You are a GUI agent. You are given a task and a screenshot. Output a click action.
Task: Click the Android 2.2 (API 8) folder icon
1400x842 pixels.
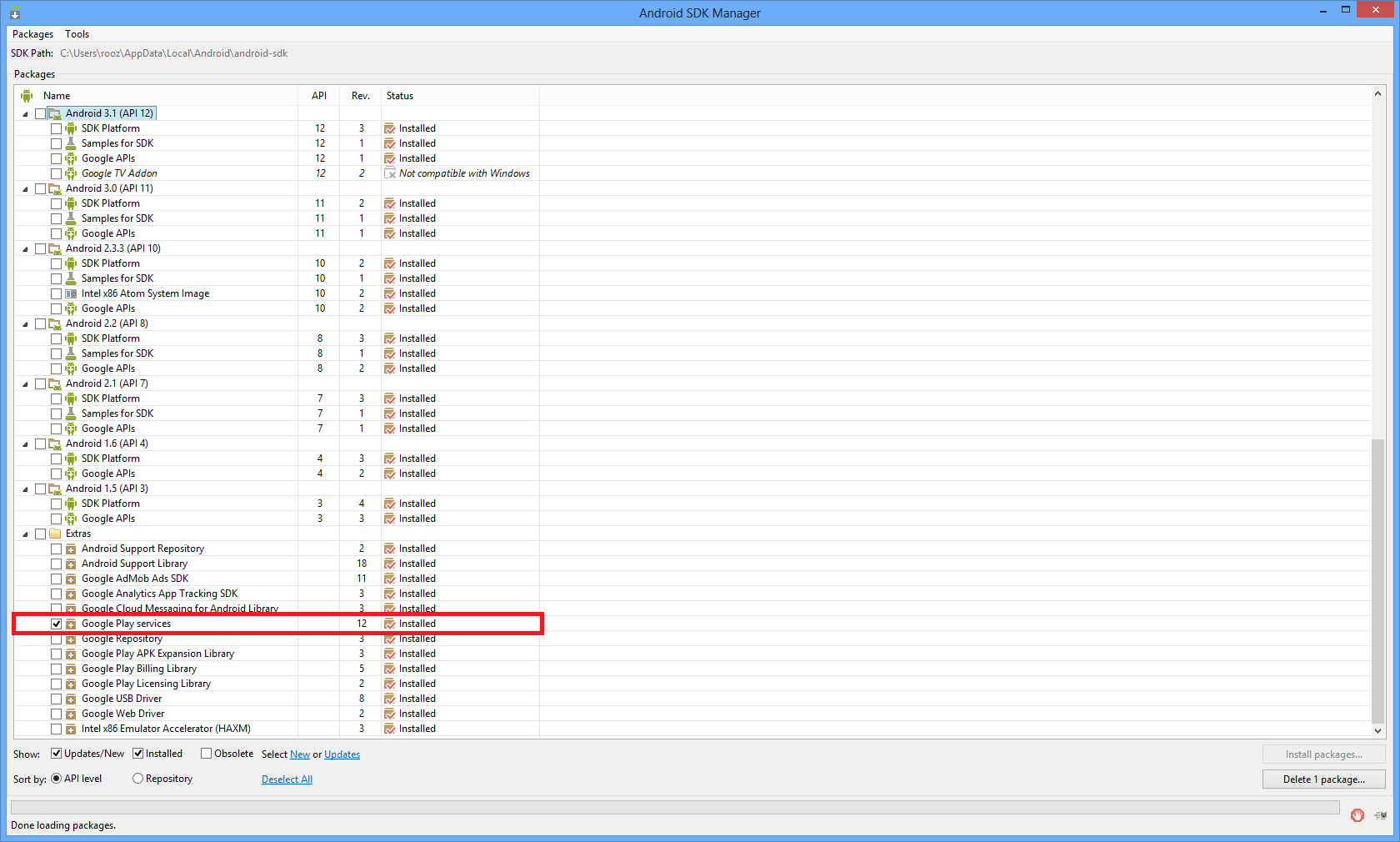[x=55, y=323]
